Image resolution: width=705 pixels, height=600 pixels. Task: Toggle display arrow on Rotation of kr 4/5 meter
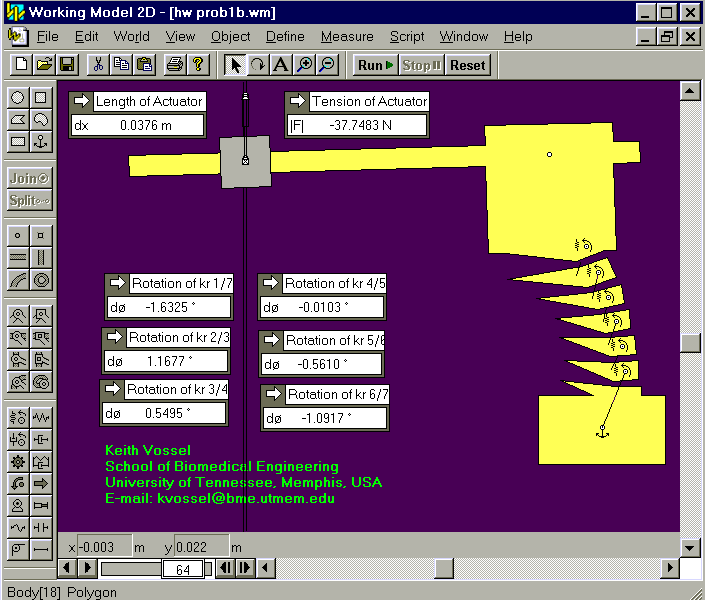pyautogui.click(x=271, y=283)
